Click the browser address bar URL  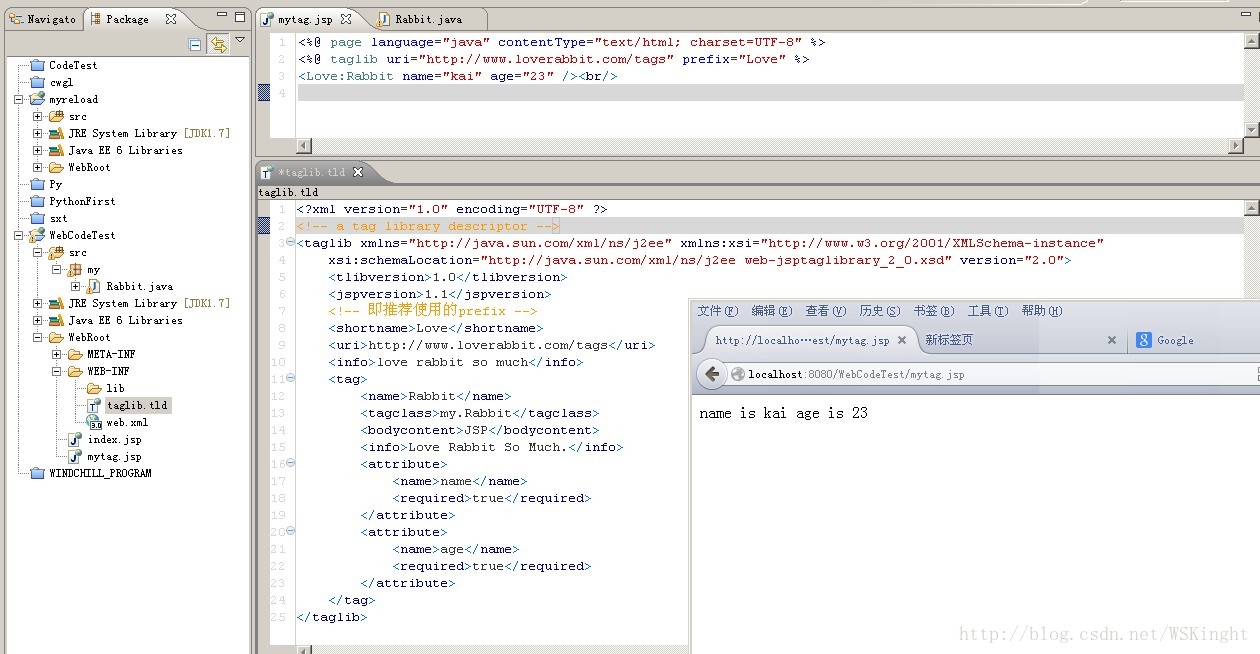(x=856, y=374)
